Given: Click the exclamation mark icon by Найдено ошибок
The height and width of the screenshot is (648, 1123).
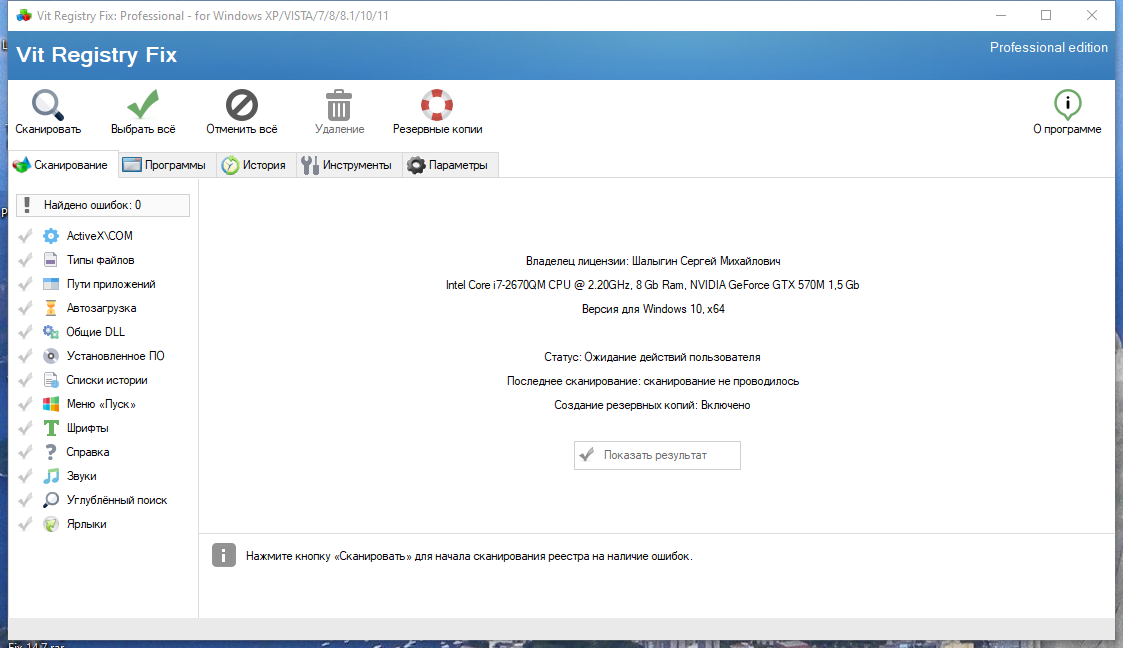Looking at the screenshot, I should tap(27, 205).
